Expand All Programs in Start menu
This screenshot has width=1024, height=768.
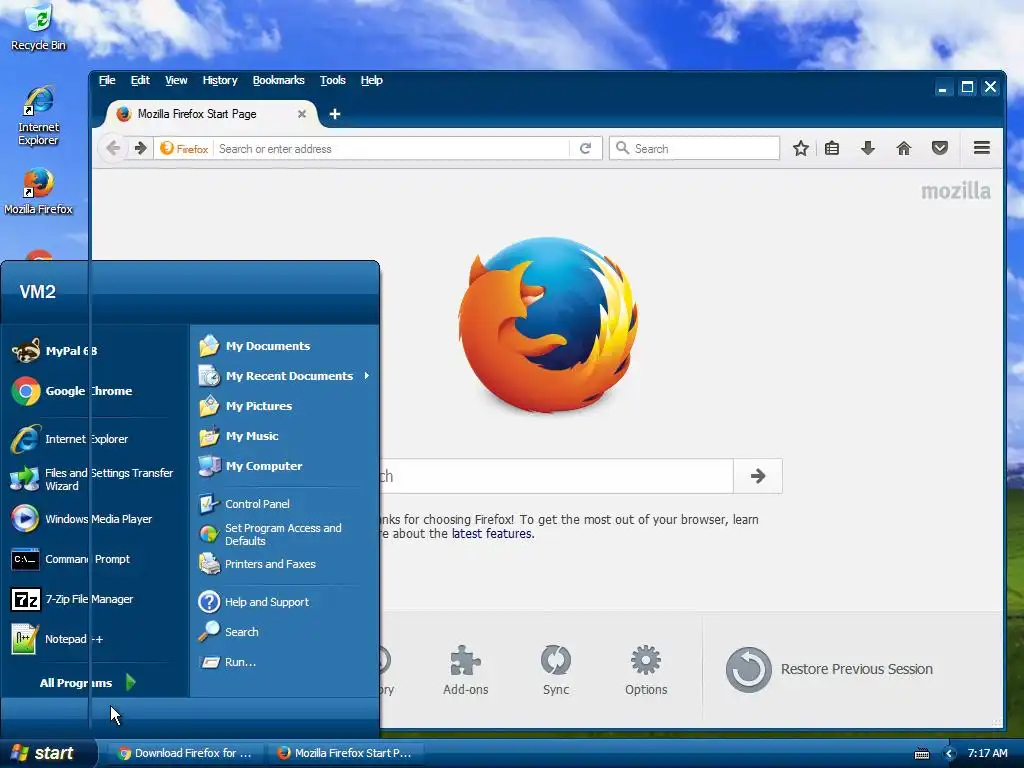87,682
